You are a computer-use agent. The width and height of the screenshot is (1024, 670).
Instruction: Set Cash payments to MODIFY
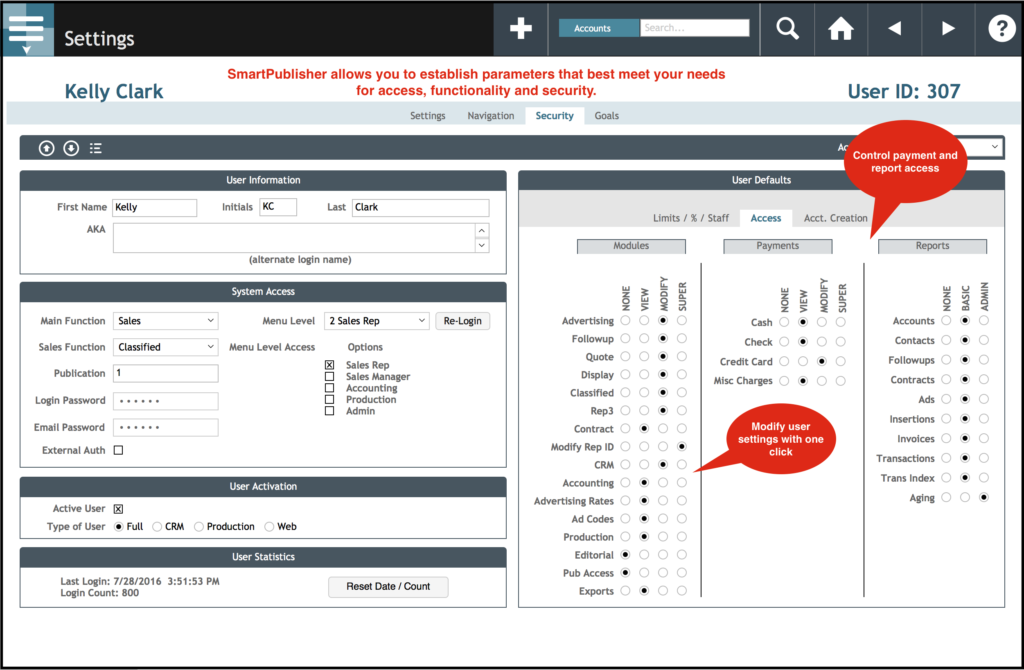[x=822, y=322]
